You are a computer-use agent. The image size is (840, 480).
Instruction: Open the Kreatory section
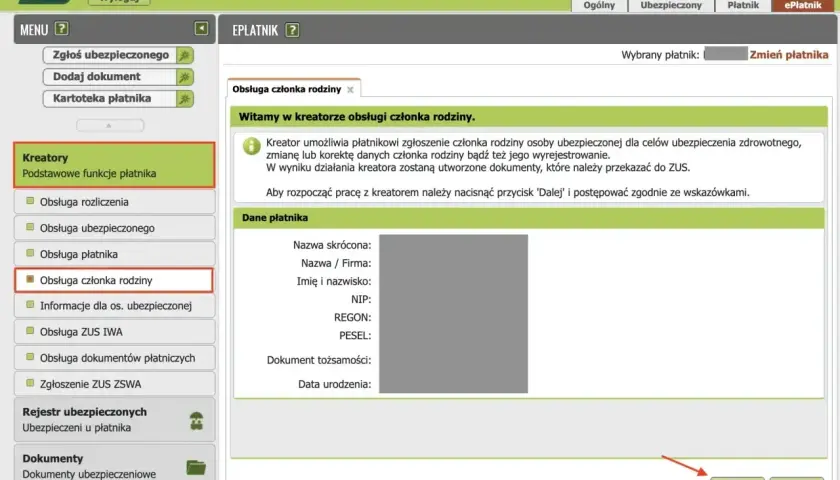(x=114, y=165)
